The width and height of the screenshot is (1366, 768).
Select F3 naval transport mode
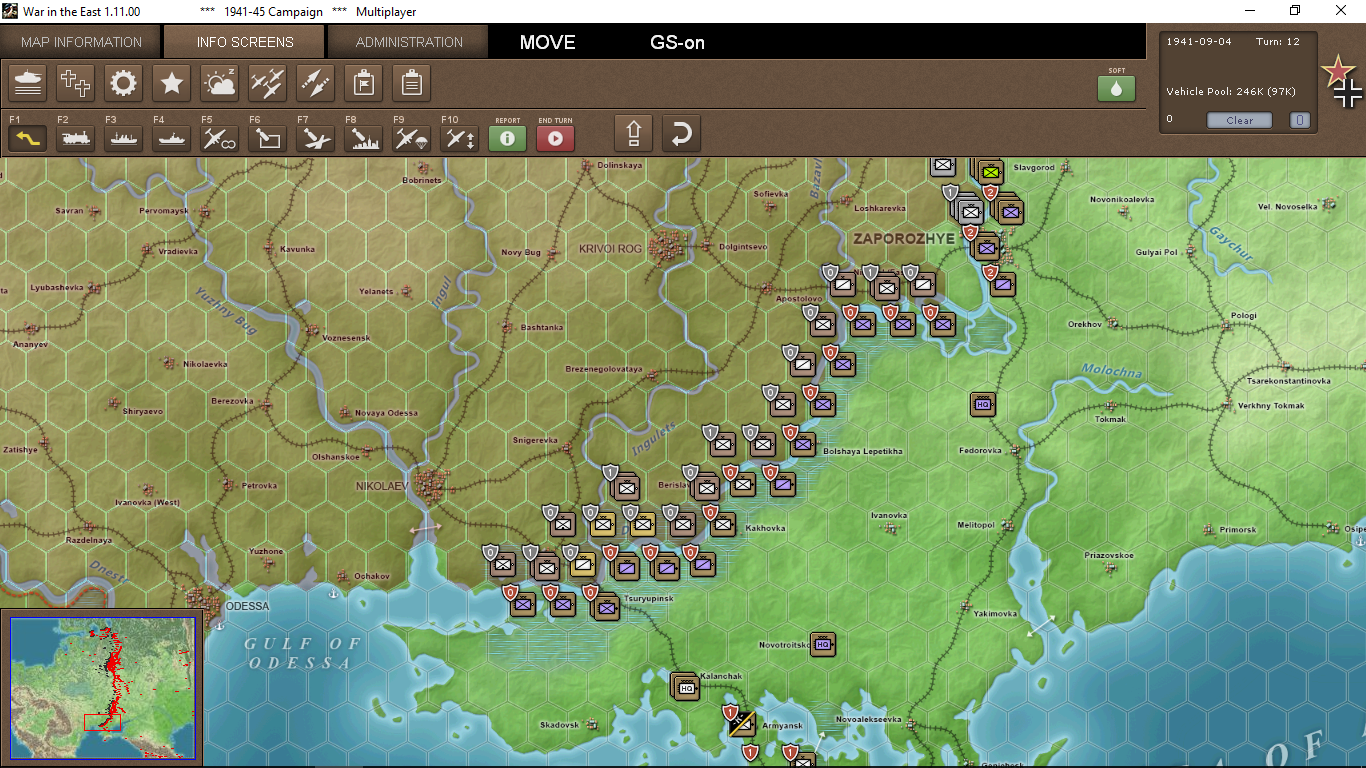(123, 139)
